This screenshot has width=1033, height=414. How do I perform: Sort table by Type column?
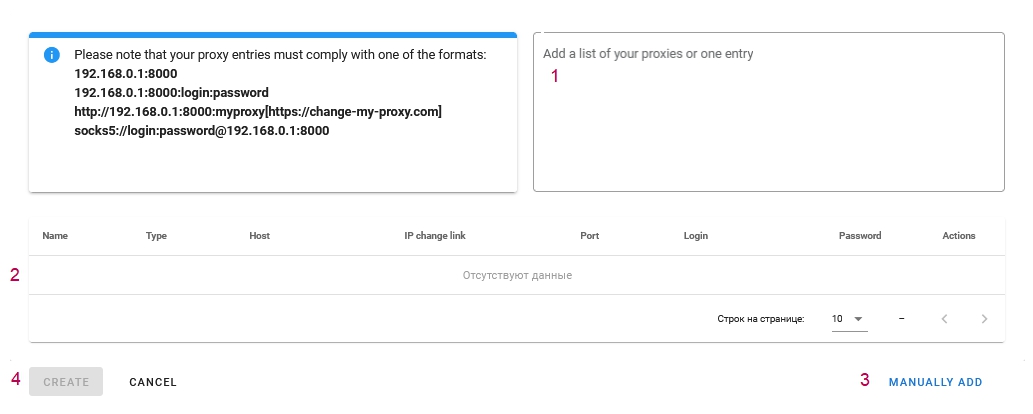click(156, 235)
